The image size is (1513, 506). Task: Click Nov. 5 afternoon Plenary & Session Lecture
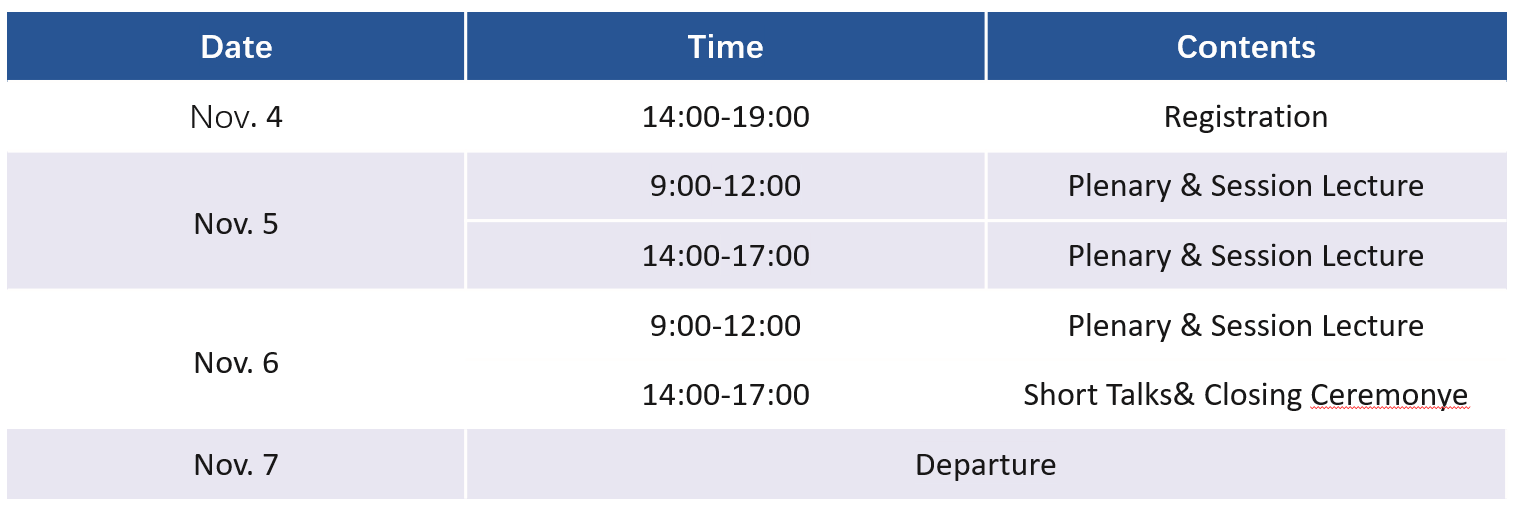pyautogui.click(x=1246, y=256)
